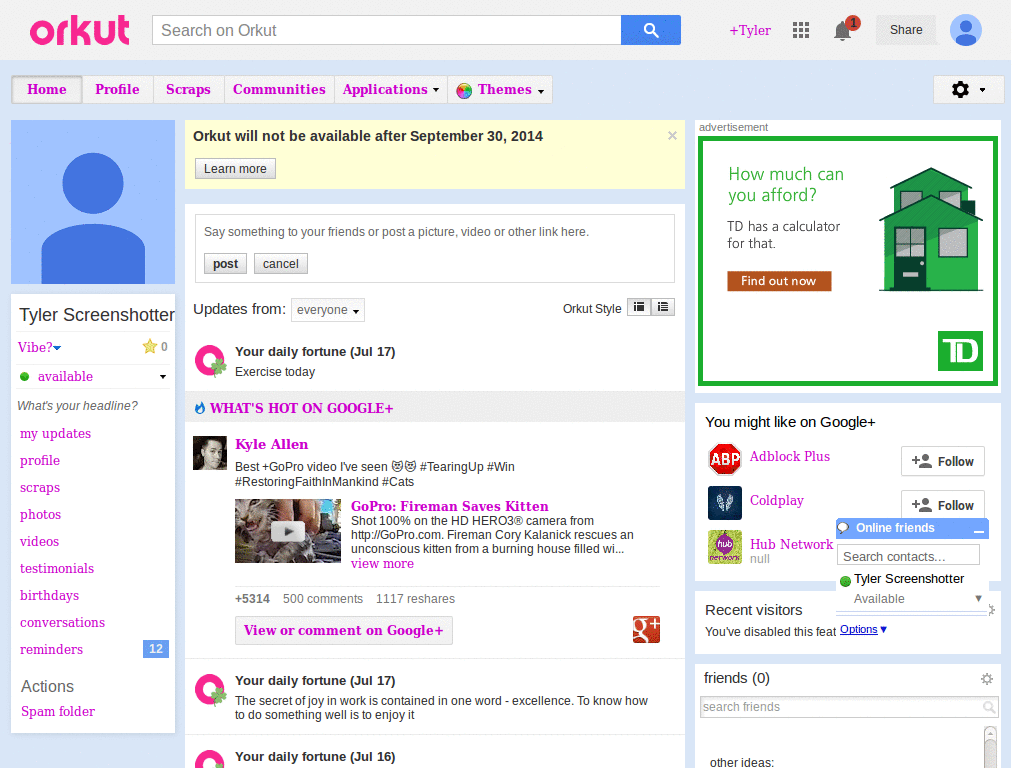The width and height of the screenshot is (1024, 768).
Task: Click the status update text box
Action: [435, 232]
